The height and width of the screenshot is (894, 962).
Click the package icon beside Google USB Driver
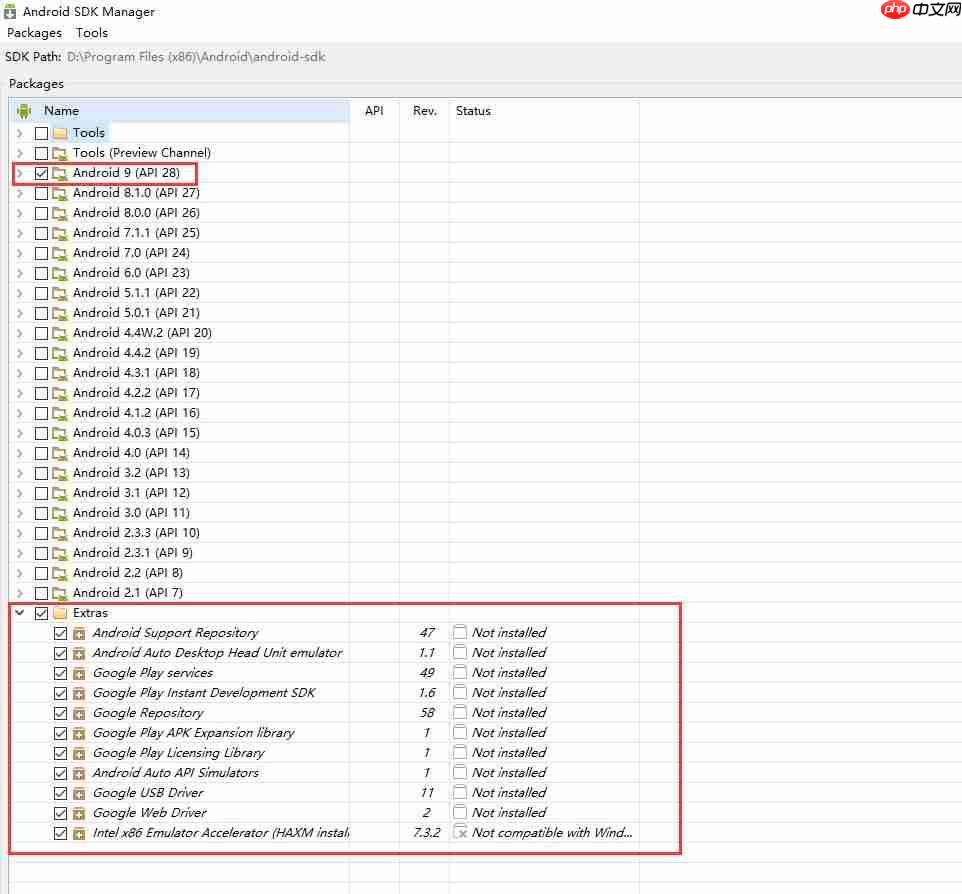pos(80,792)
